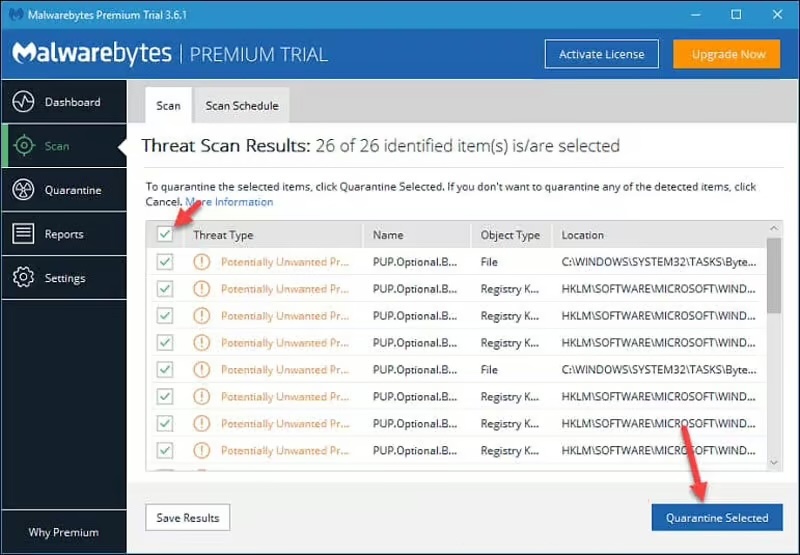Maximize the Malwarebytes window

click(736, 15)
